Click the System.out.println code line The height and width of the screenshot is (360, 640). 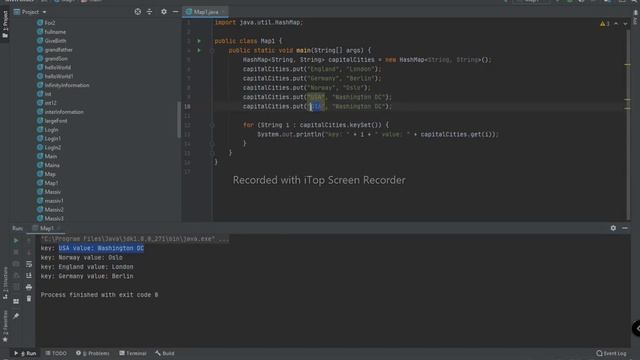(378, 134)
